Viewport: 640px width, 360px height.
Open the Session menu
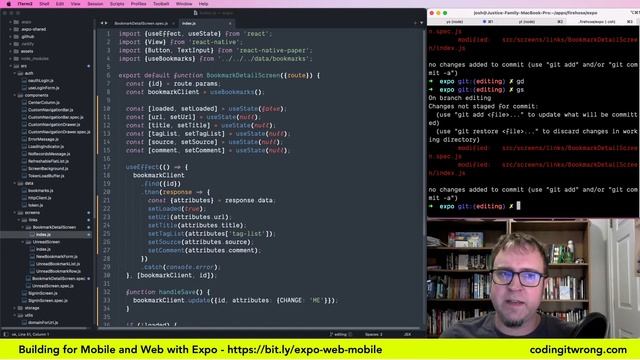coord(95,4)
